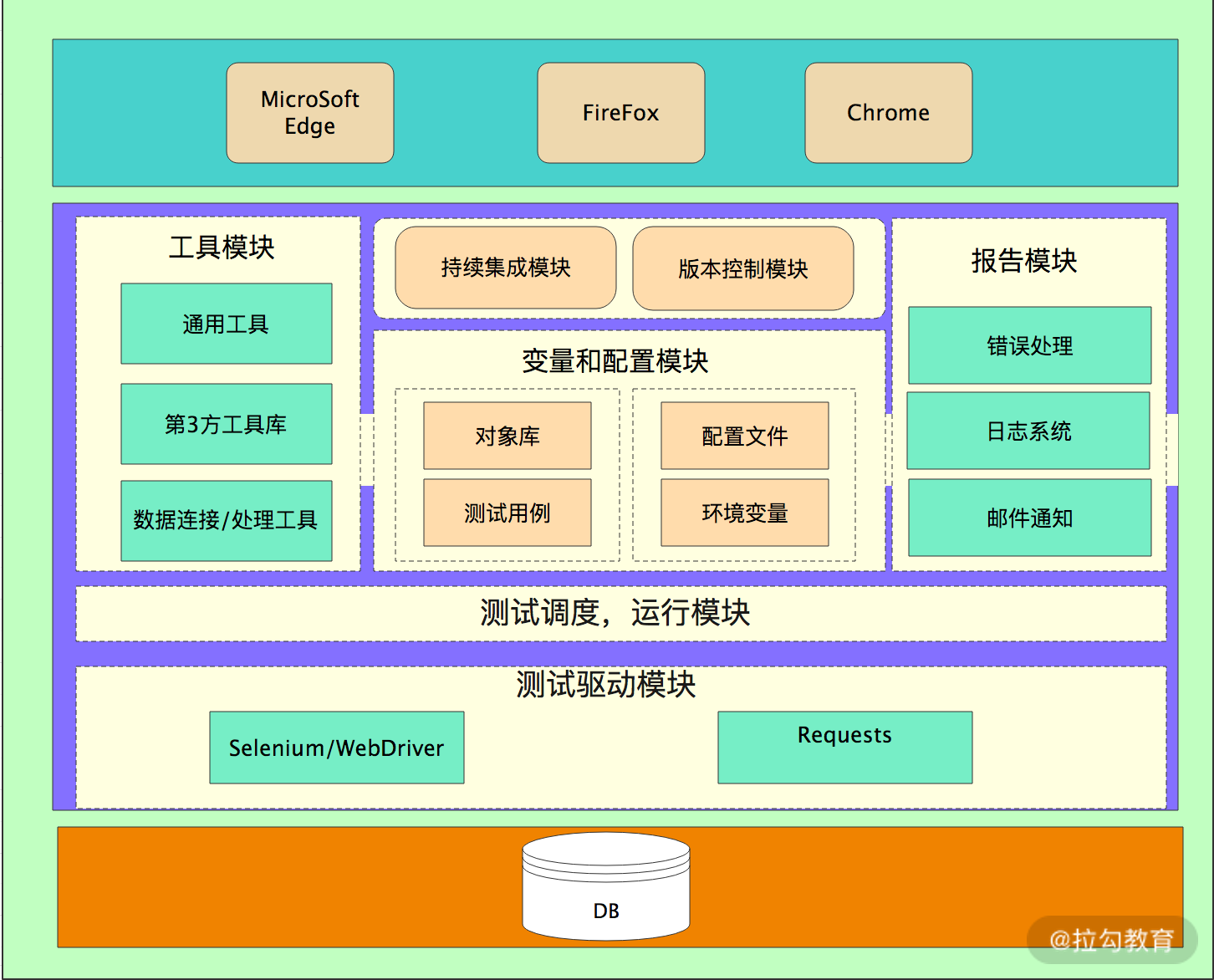Click the 报告模块 heading
The image size is (1214, 980).
(1024, 261)
